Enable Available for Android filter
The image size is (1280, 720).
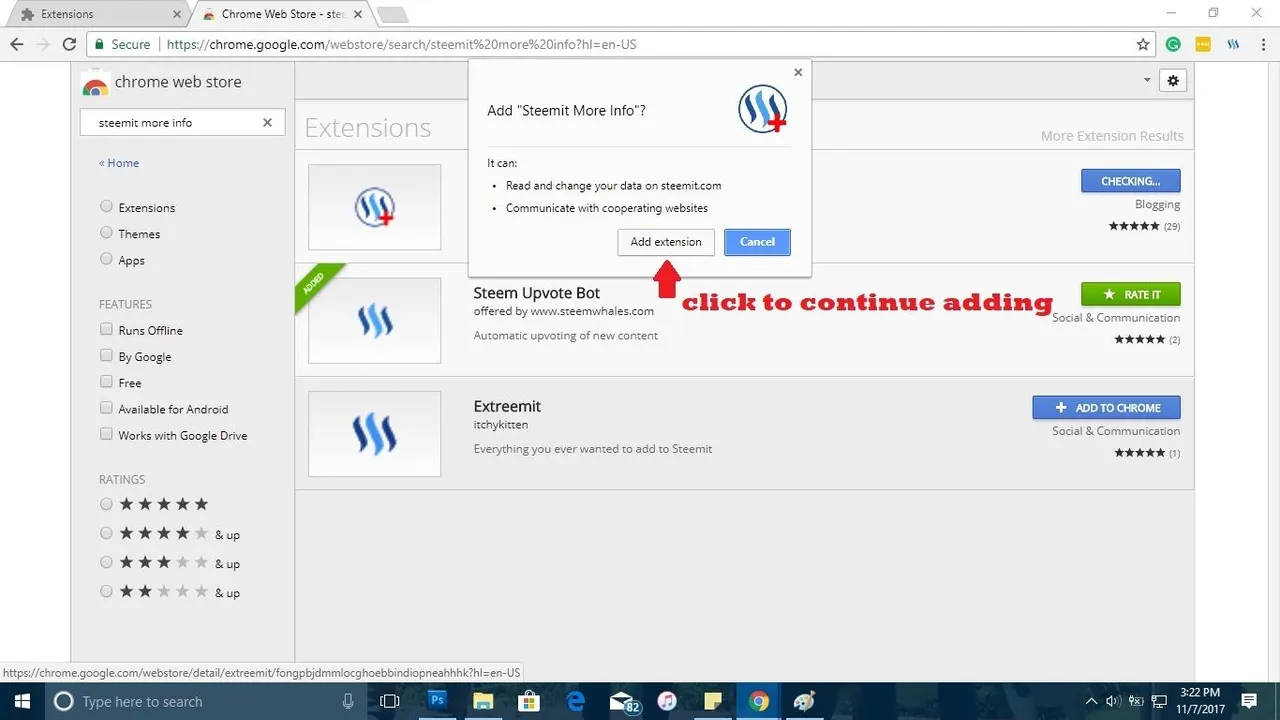tap(106, 408)
